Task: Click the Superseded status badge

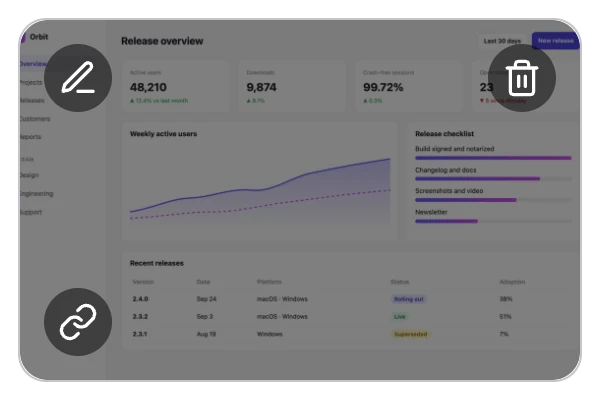Action: [411, 334]
